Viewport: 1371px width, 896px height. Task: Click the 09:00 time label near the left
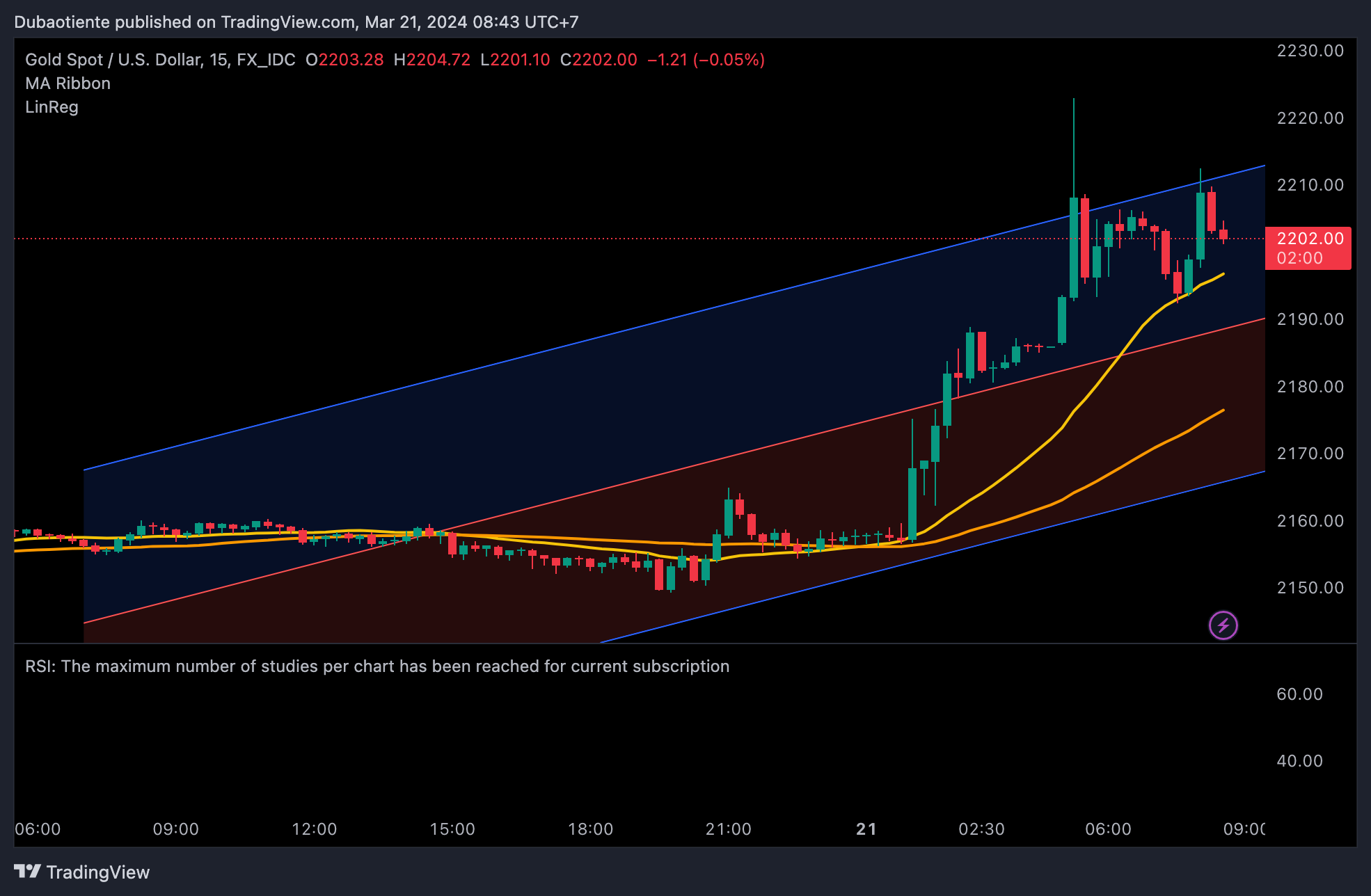tap(176, 829)
